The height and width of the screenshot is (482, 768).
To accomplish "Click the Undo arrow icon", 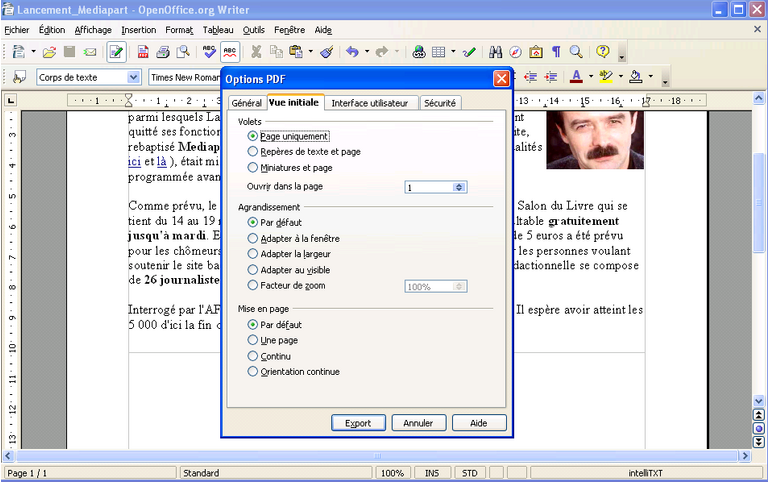I will [352, 51].
